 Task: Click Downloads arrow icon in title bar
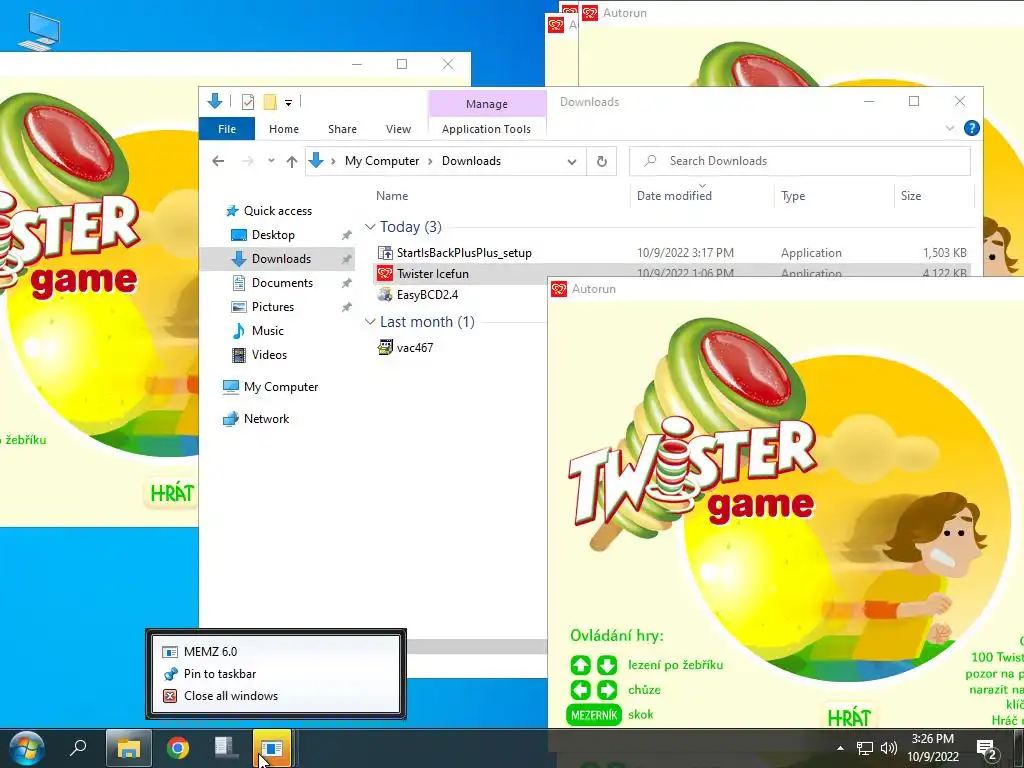[x=215, y=101]
